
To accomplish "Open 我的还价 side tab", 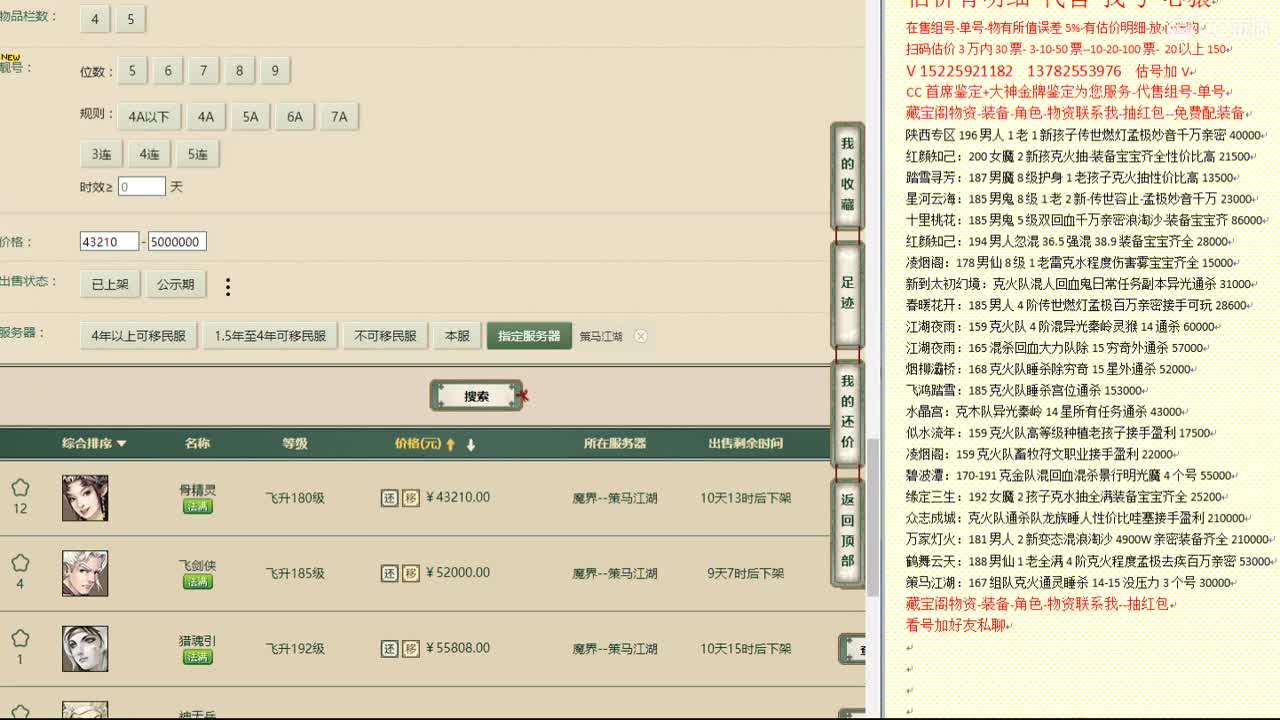I will click(847, 412).
